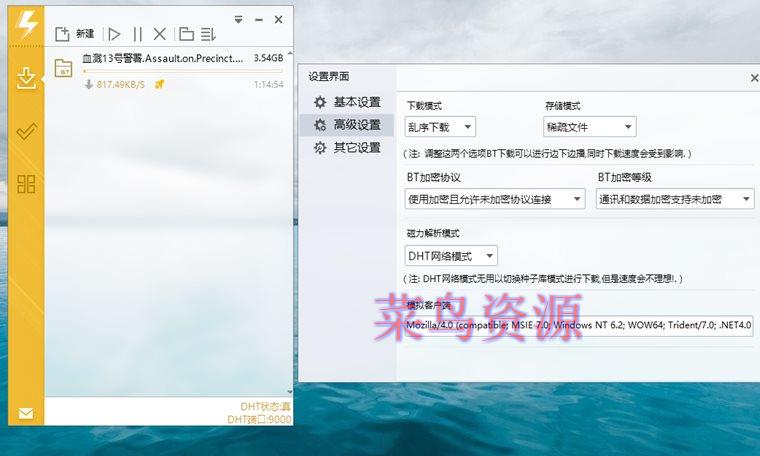Expand the 存储模式 dropdown showing 稀疏文件

(x=589, y=127)
